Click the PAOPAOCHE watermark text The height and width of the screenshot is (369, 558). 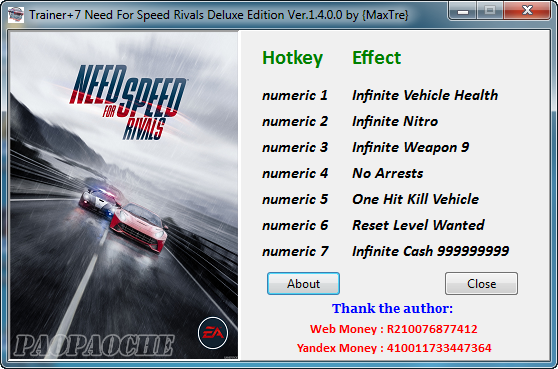pos(94,346)
